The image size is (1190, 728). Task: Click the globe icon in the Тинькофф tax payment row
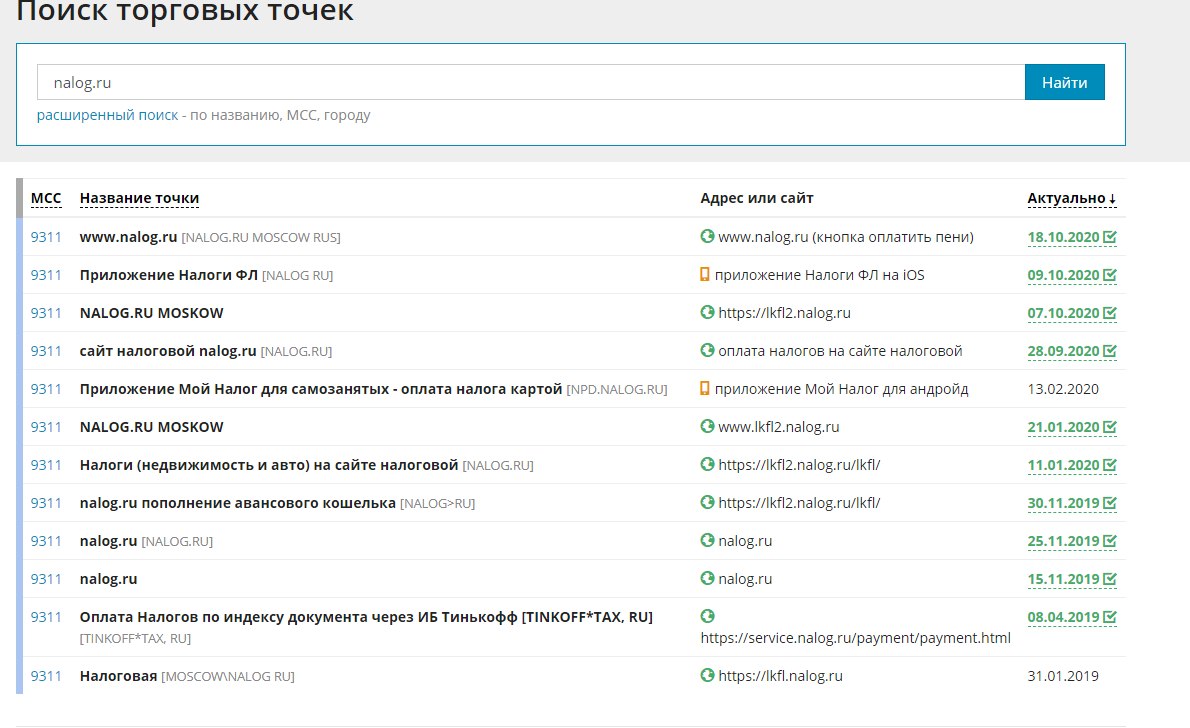click(x=707, y=616)
